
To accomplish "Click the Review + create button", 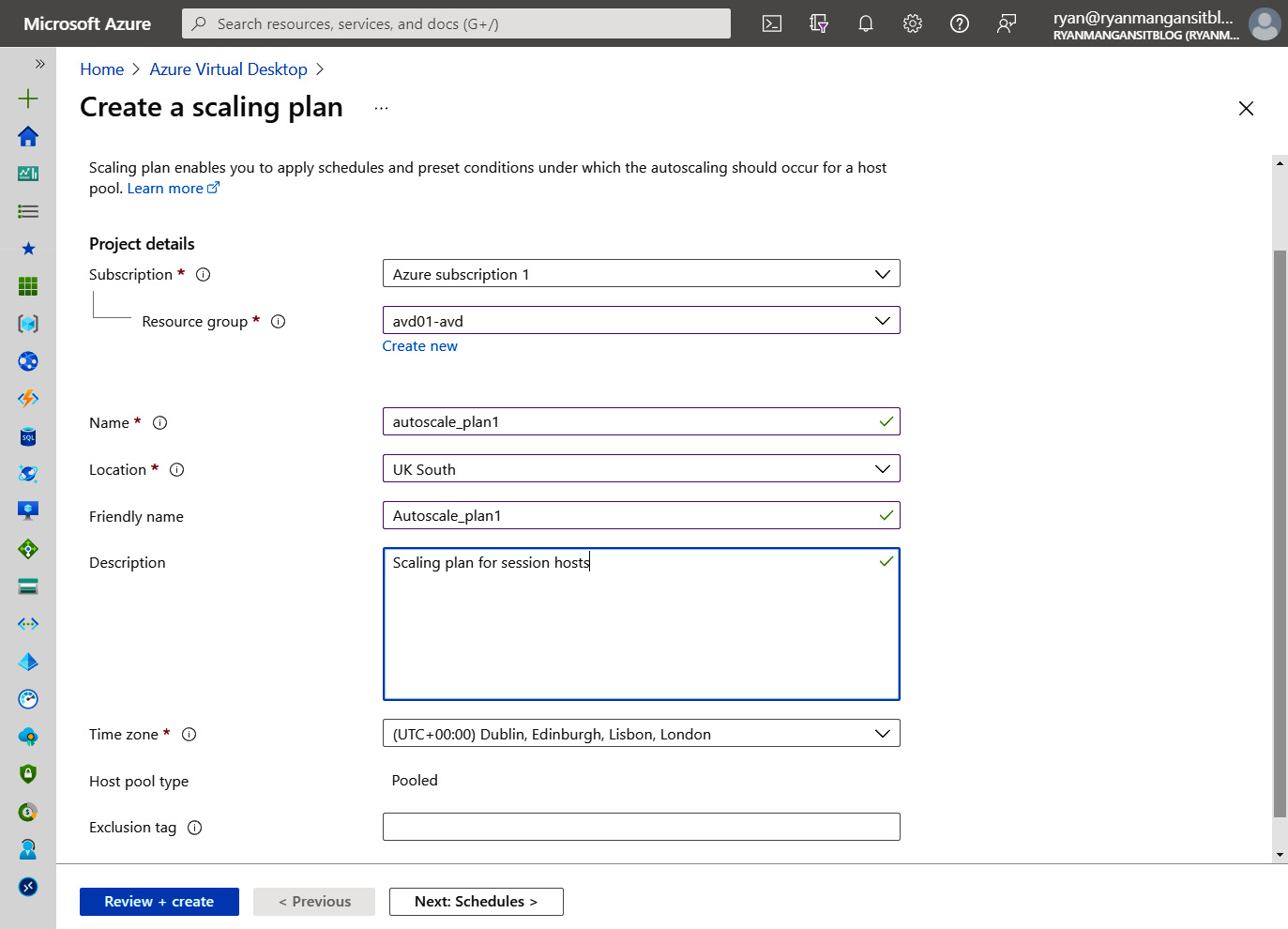I will pyautogui.click(x=159, y=902).
